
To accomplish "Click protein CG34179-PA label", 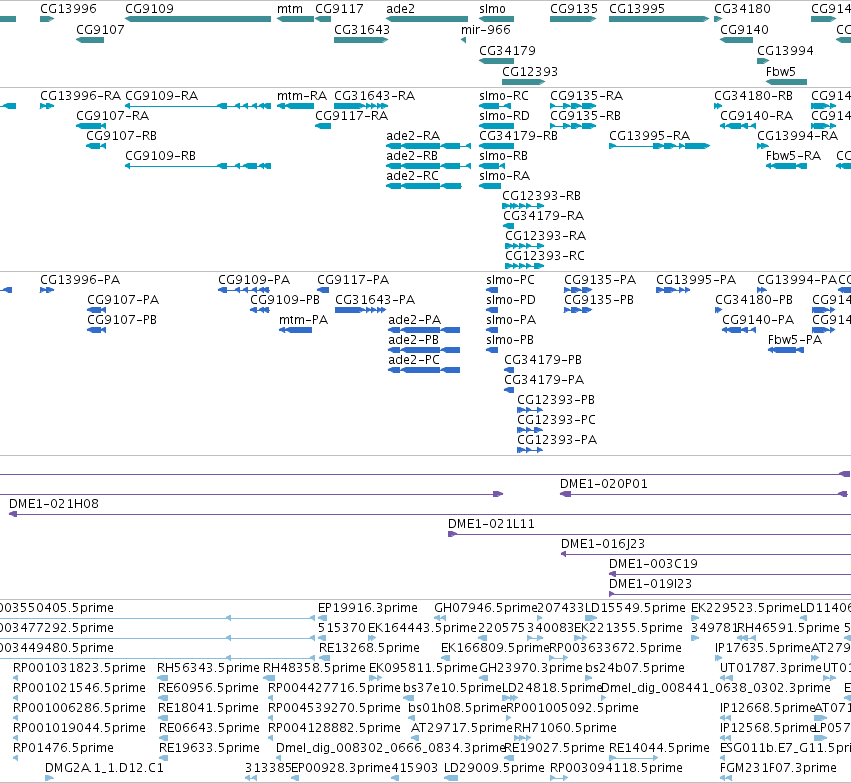I will pyautogui.click(x=544, y=380).
